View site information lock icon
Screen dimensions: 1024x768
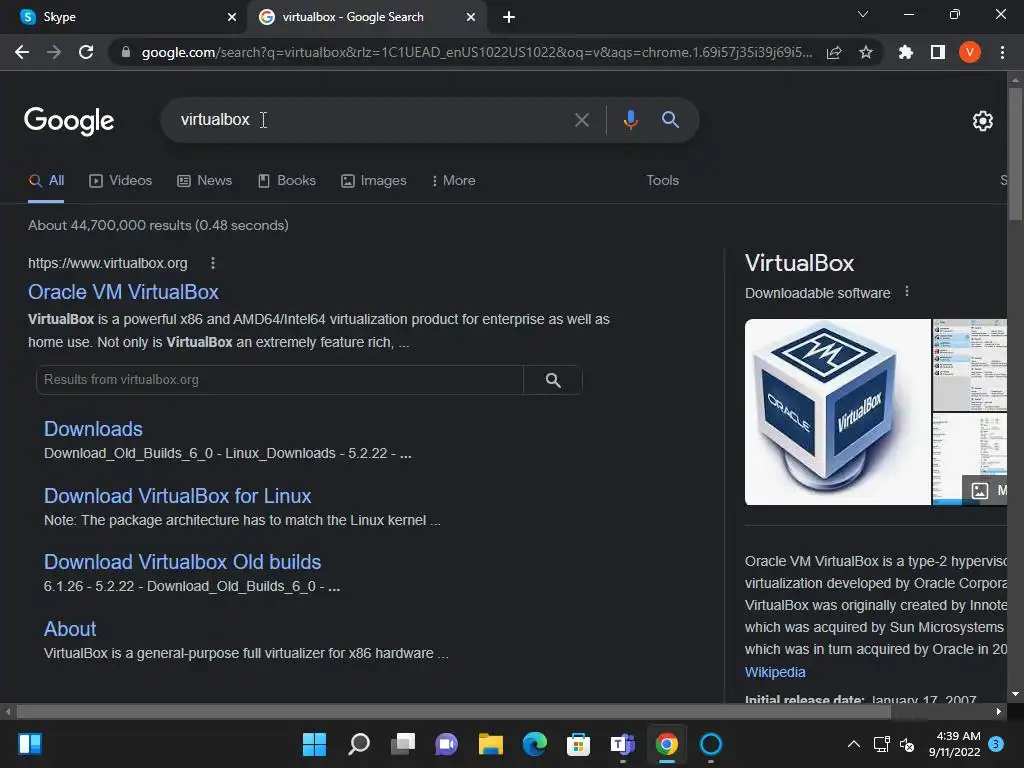point(126,52)
